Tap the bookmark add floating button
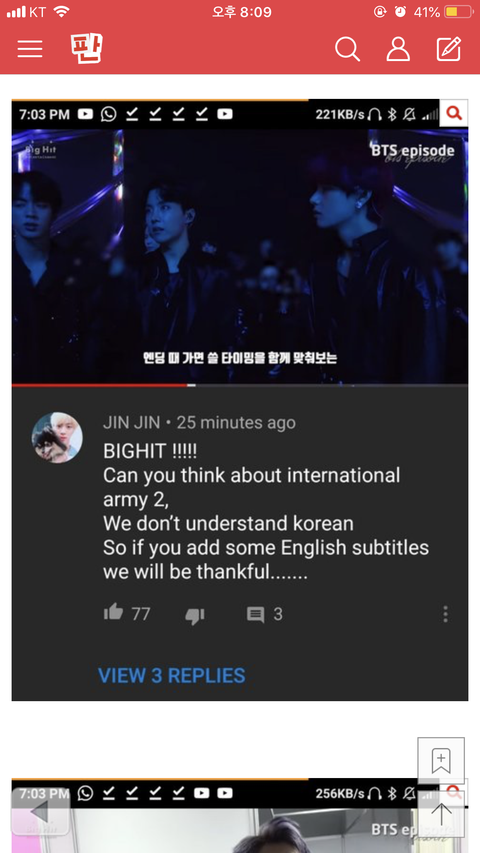Viewport: 480px width, 853px height. coord(441,761)
